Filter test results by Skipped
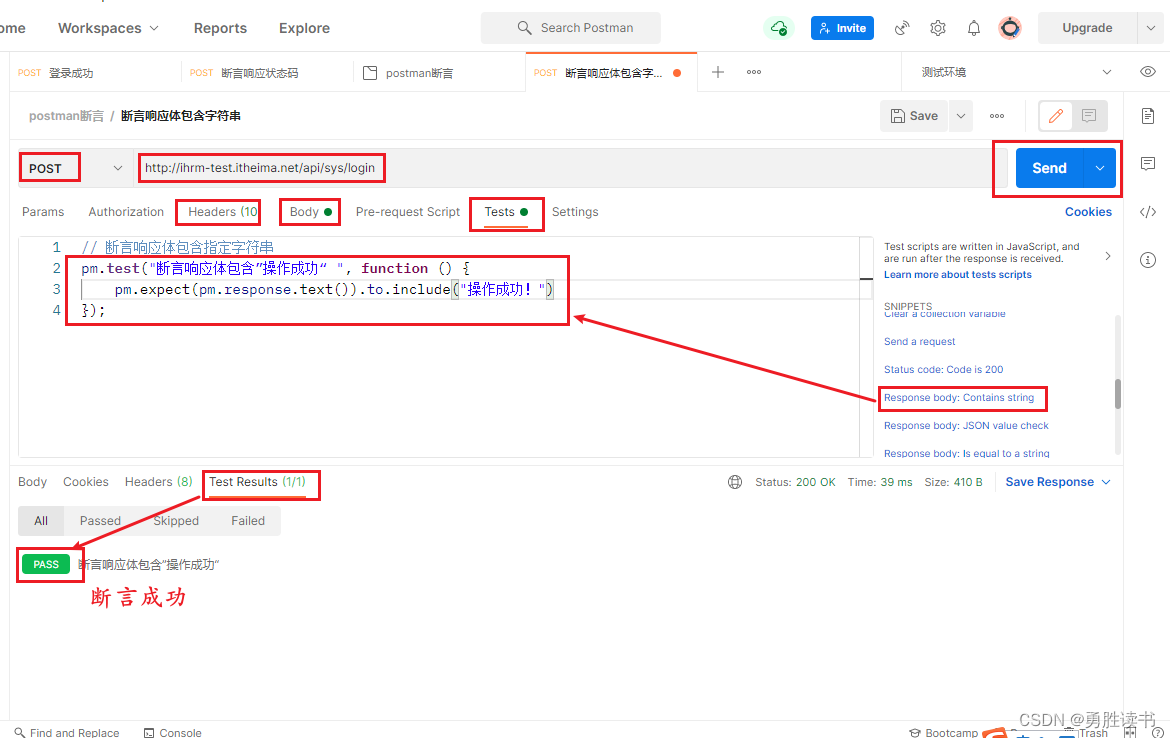 tap(176, 521)
